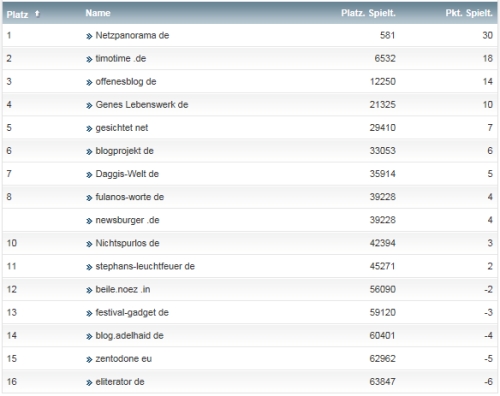Select points value 10 for Genes Lebenswerk
Viewport: 500px width, 396px height.
click(x=488, y=105)
